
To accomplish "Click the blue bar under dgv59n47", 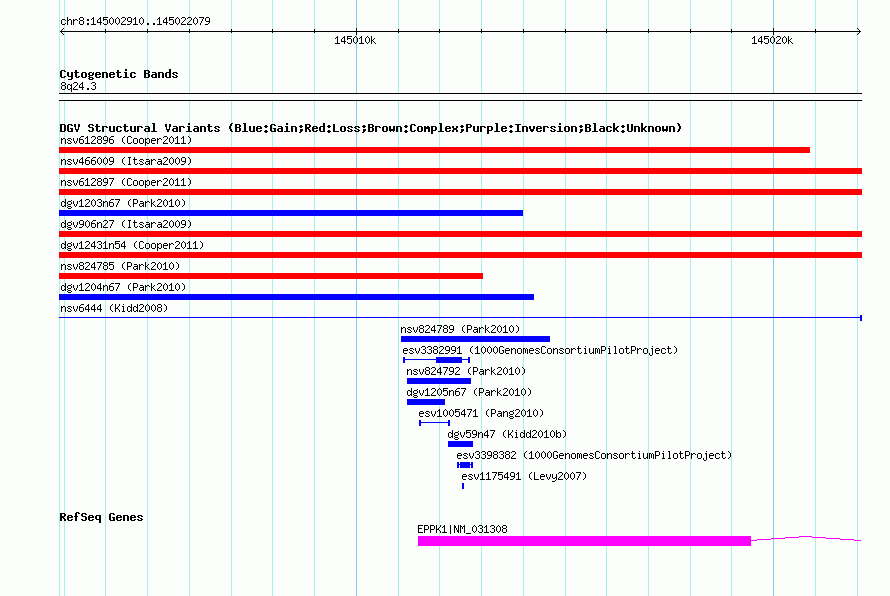I will click(460, 444).
